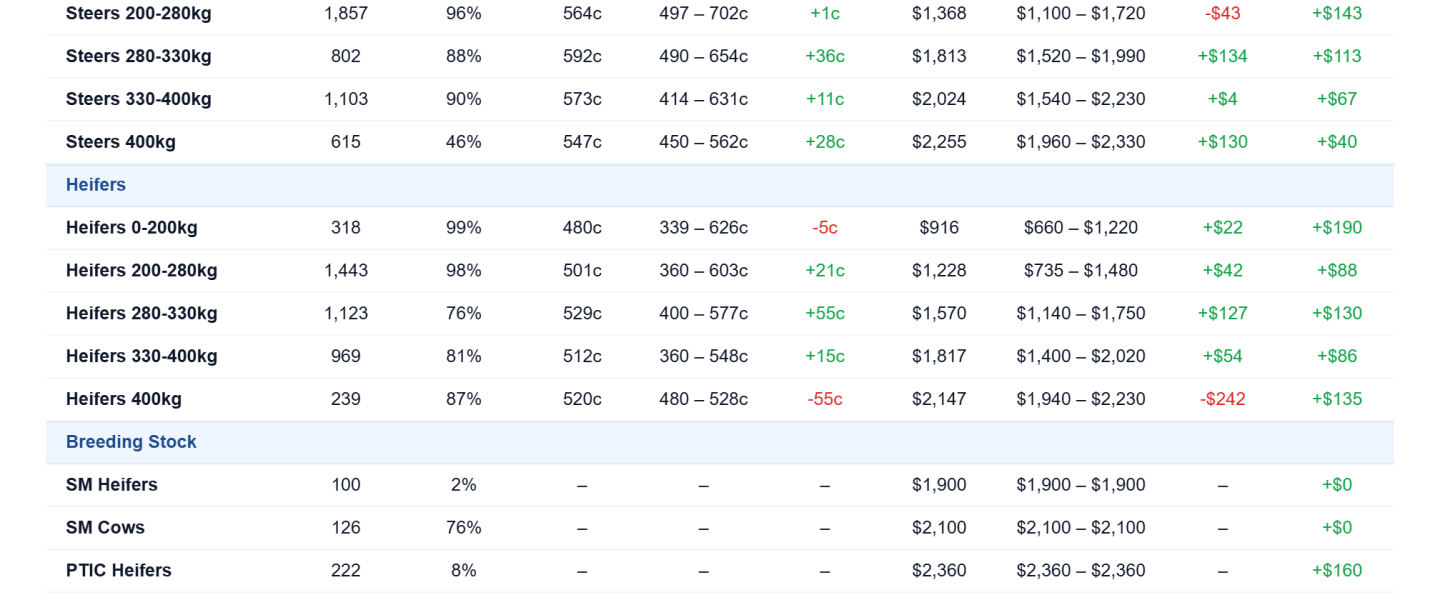Screen dimensions: 1440x600
Task: Click the 1,857 head count for Steers
Action: [x=346, y=14]
